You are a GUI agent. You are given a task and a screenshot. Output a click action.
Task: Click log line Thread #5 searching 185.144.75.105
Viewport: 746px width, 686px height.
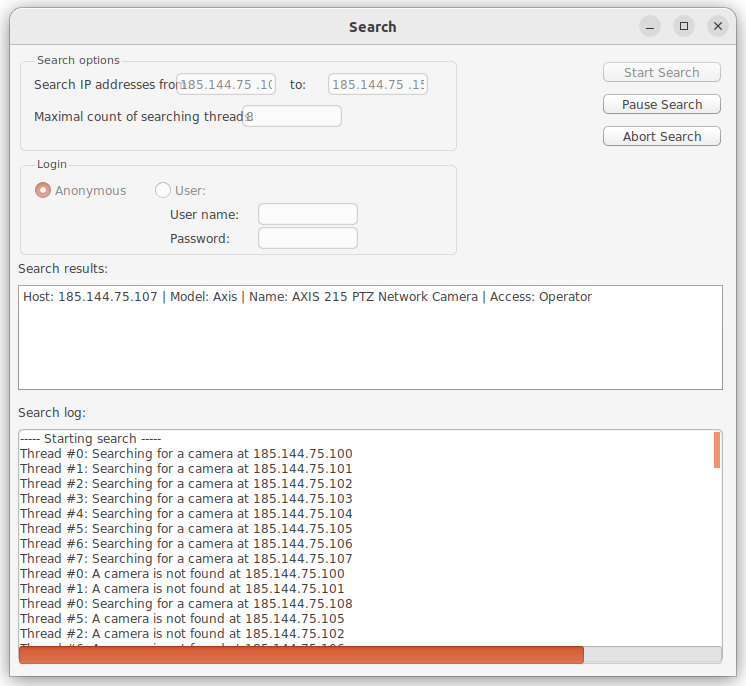coord(186,529)
